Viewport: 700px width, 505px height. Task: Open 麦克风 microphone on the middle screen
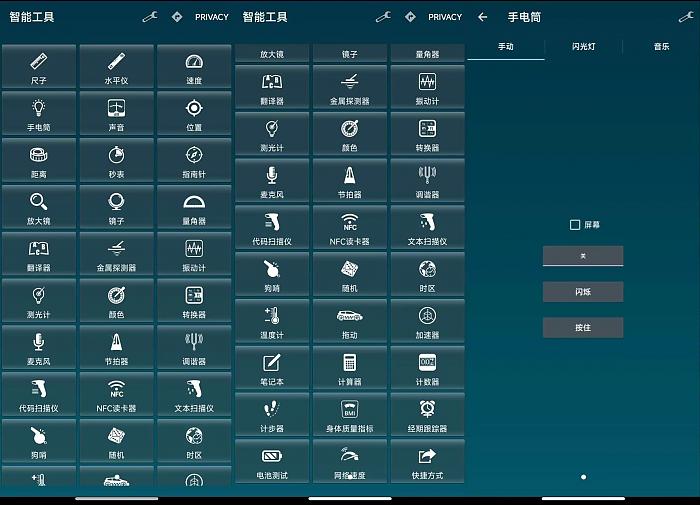pyautogui.click(x=272, y=181)
